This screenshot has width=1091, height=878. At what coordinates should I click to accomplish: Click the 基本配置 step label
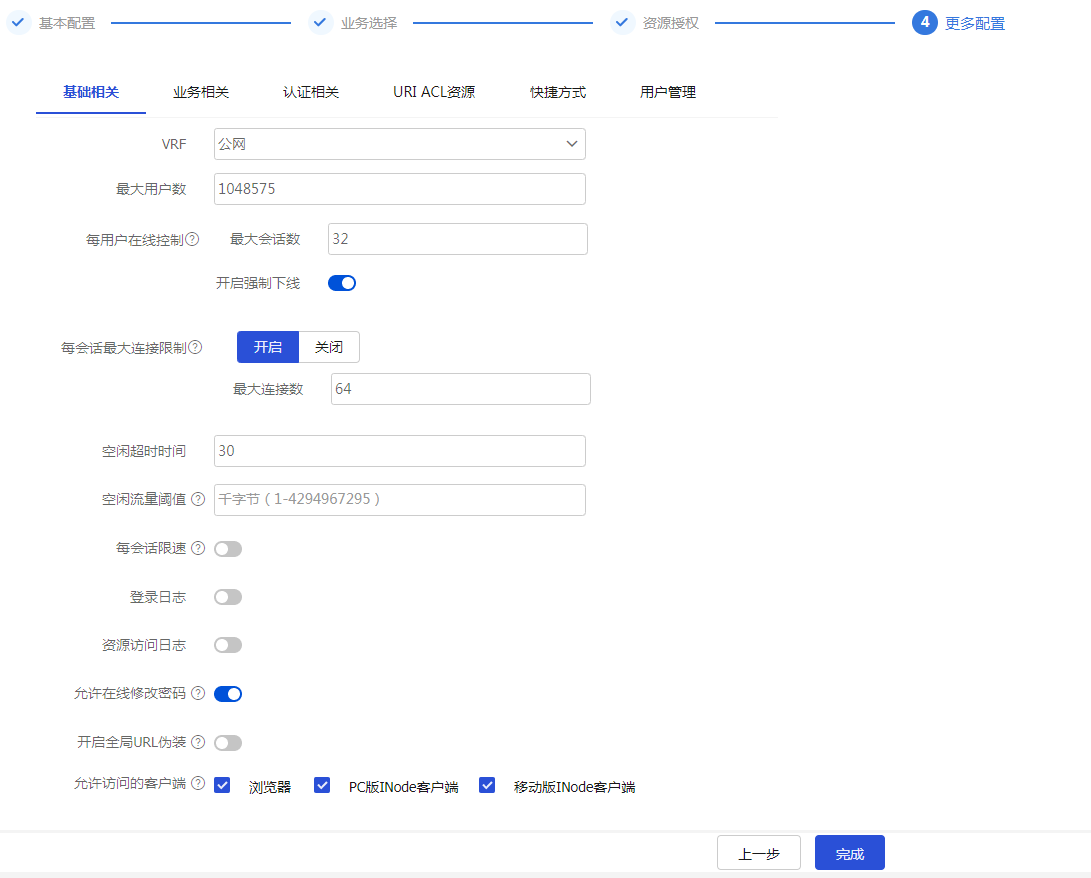point(67,23)
